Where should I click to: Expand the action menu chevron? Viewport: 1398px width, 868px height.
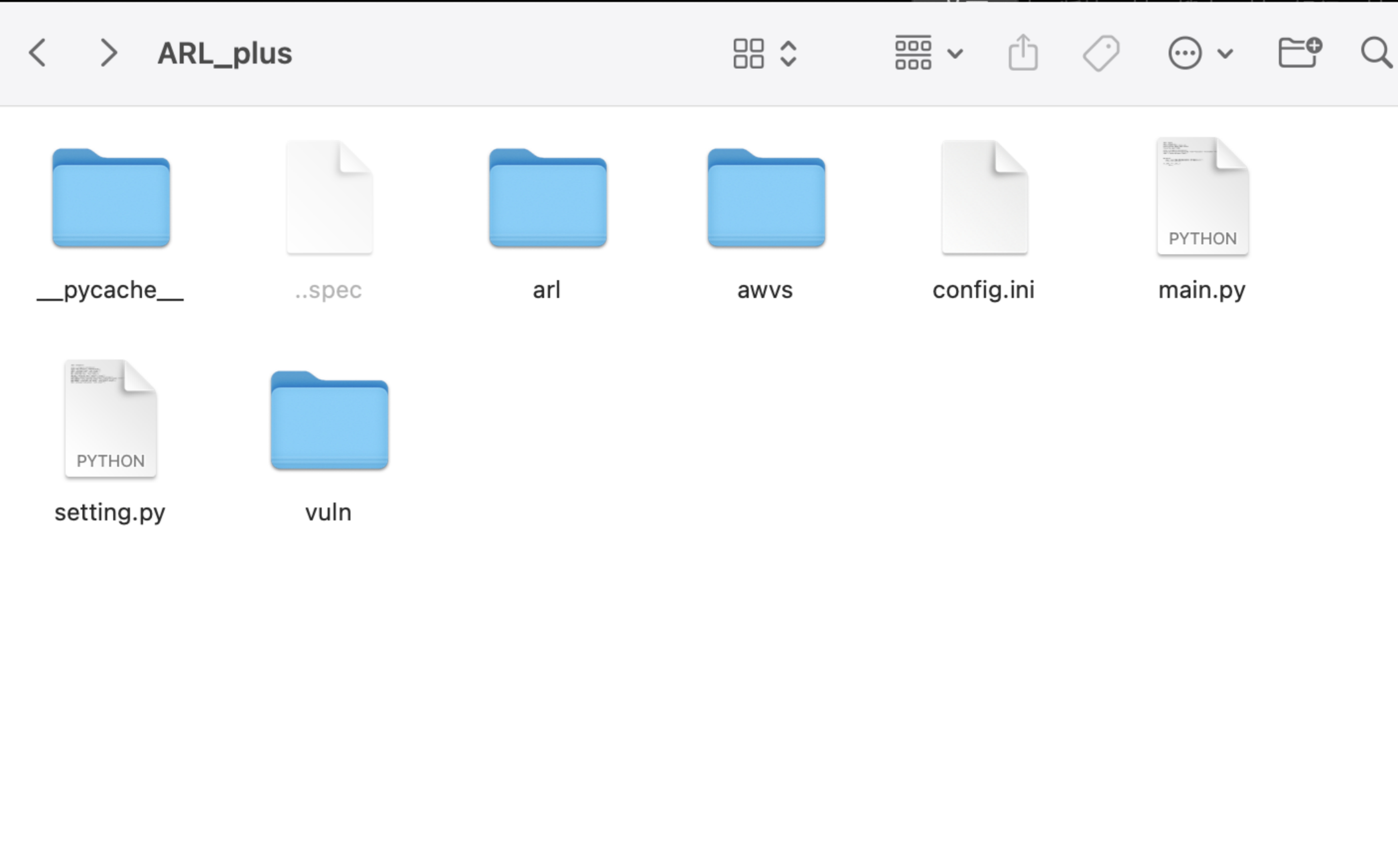point(1225,53)
